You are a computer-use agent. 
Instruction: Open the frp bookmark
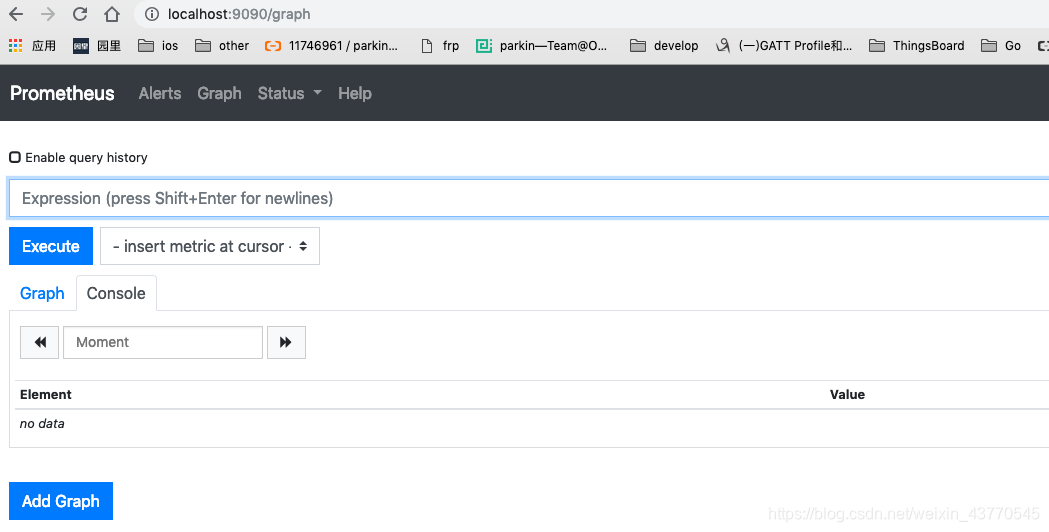440,46
